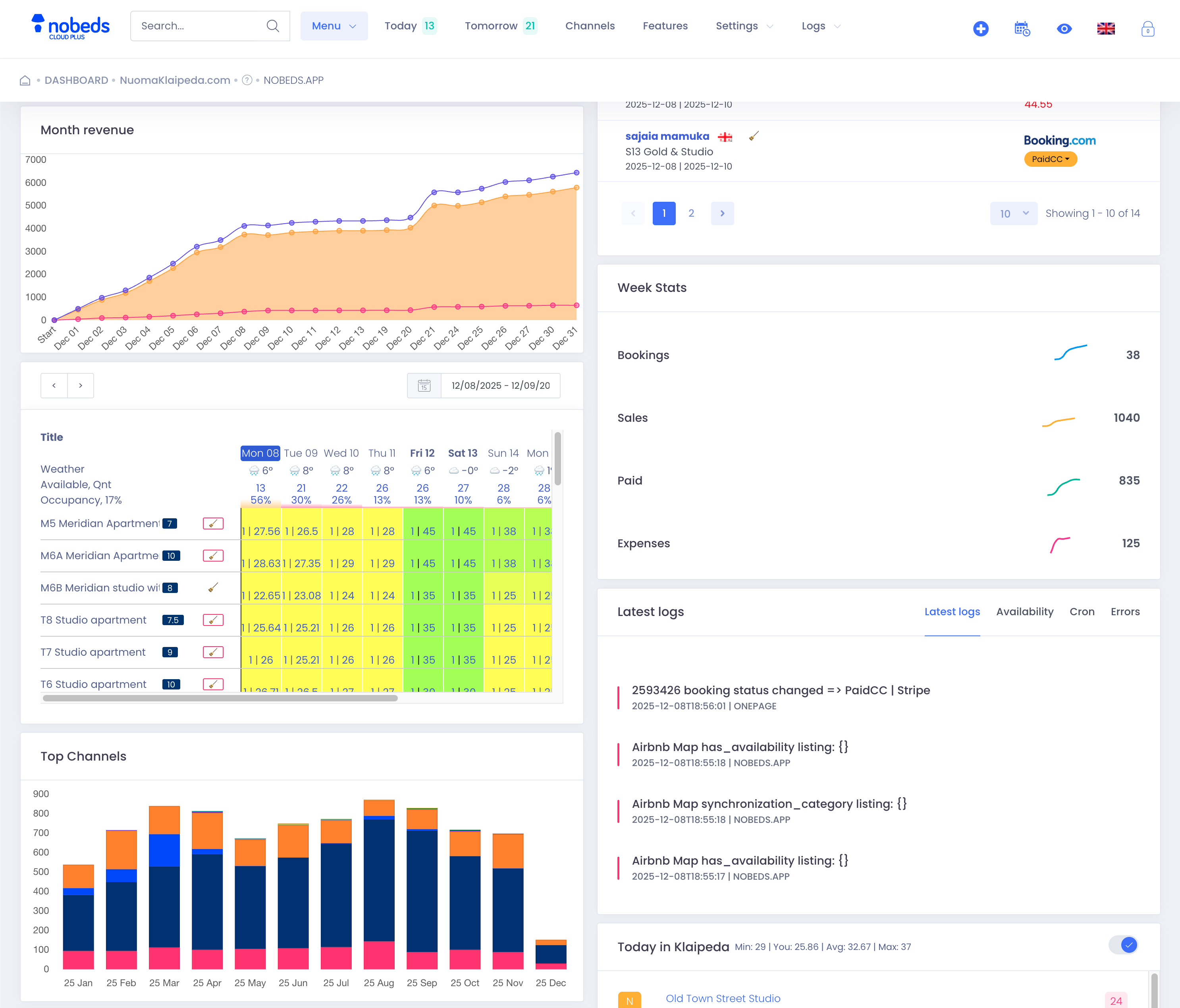Open the calendar icon in the date range picker
The width and height of the screenshot is (1180, 1008).
[x=424, y=385]
